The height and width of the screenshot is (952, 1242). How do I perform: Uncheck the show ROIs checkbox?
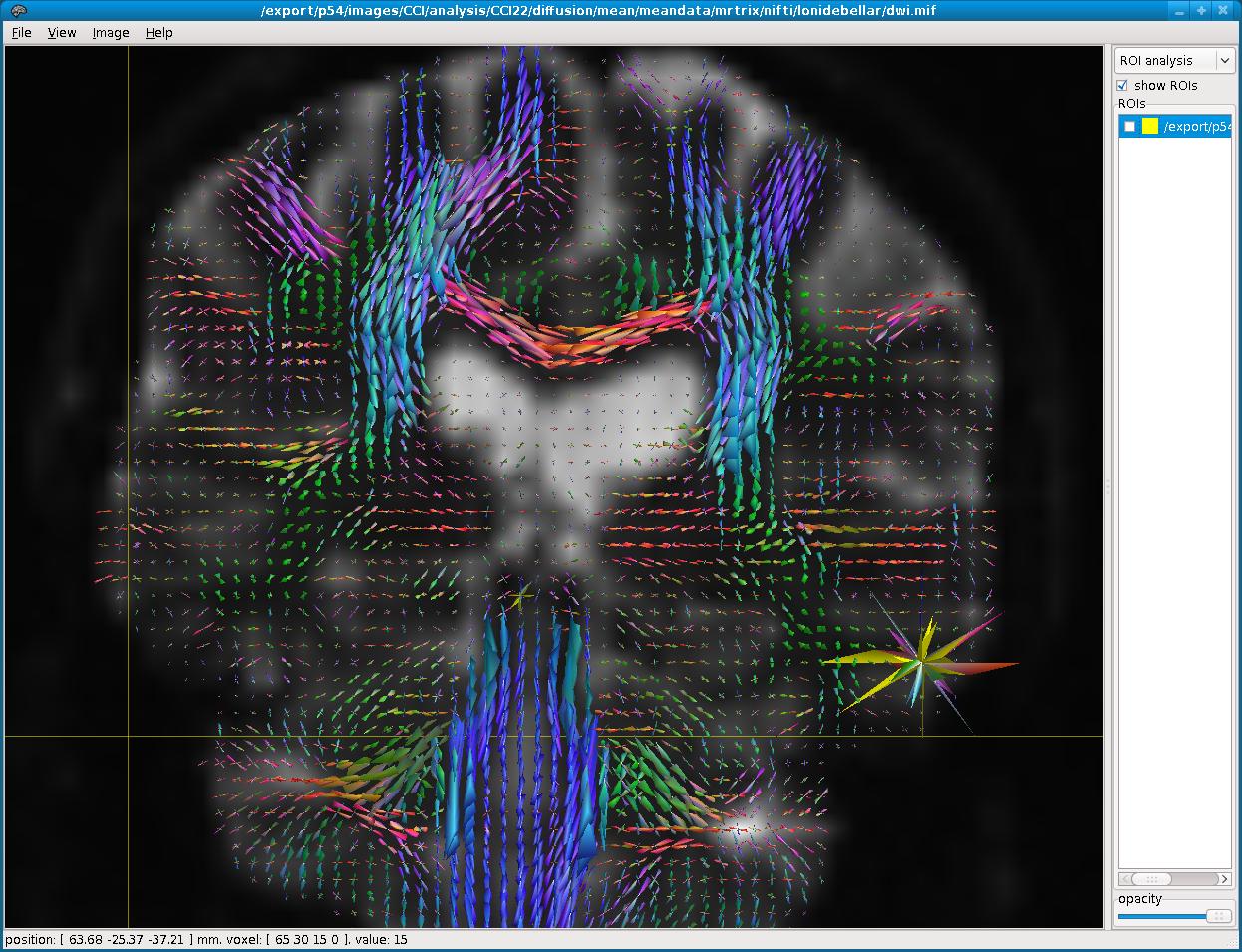[1123, 86]
